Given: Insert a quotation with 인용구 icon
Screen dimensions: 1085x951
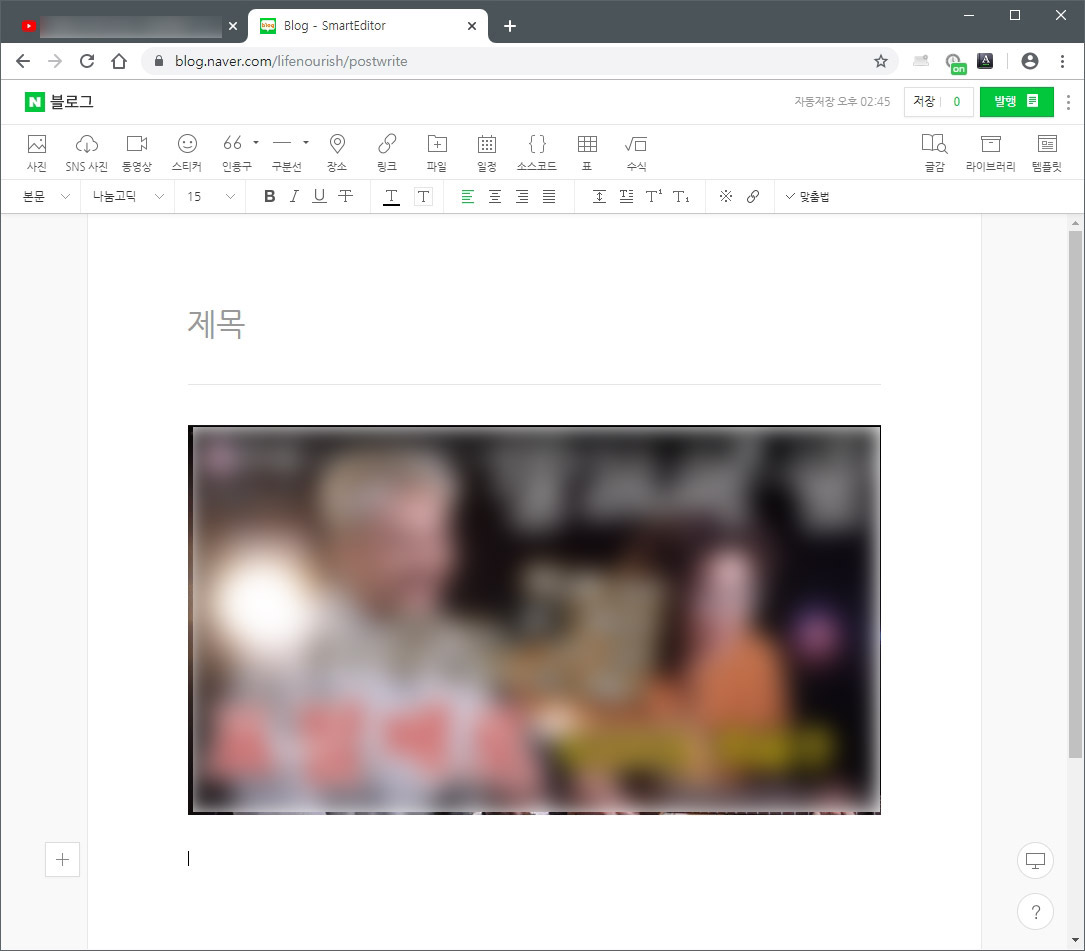Looking at the screenshot, I should [233, 152].
